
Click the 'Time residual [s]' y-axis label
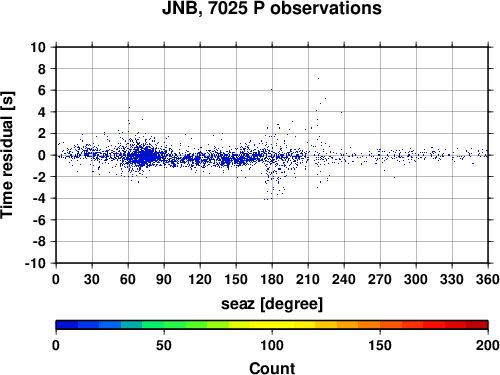tap(7, 155)
